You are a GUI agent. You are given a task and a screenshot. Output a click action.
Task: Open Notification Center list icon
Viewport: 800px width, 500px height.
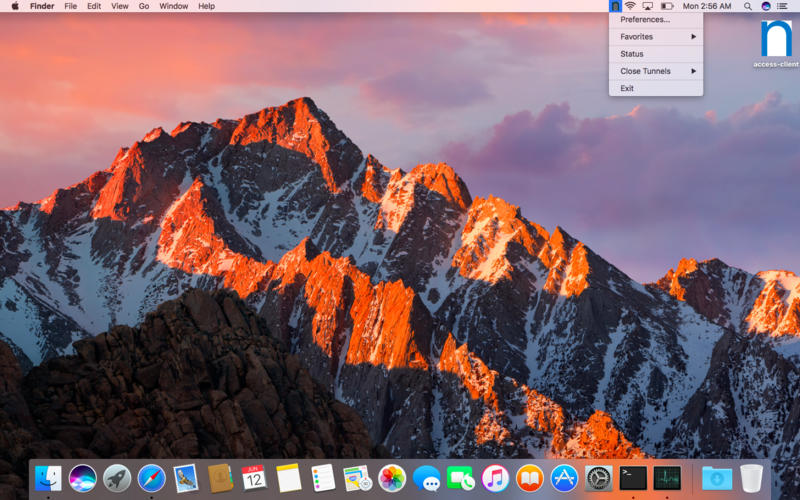783,6
